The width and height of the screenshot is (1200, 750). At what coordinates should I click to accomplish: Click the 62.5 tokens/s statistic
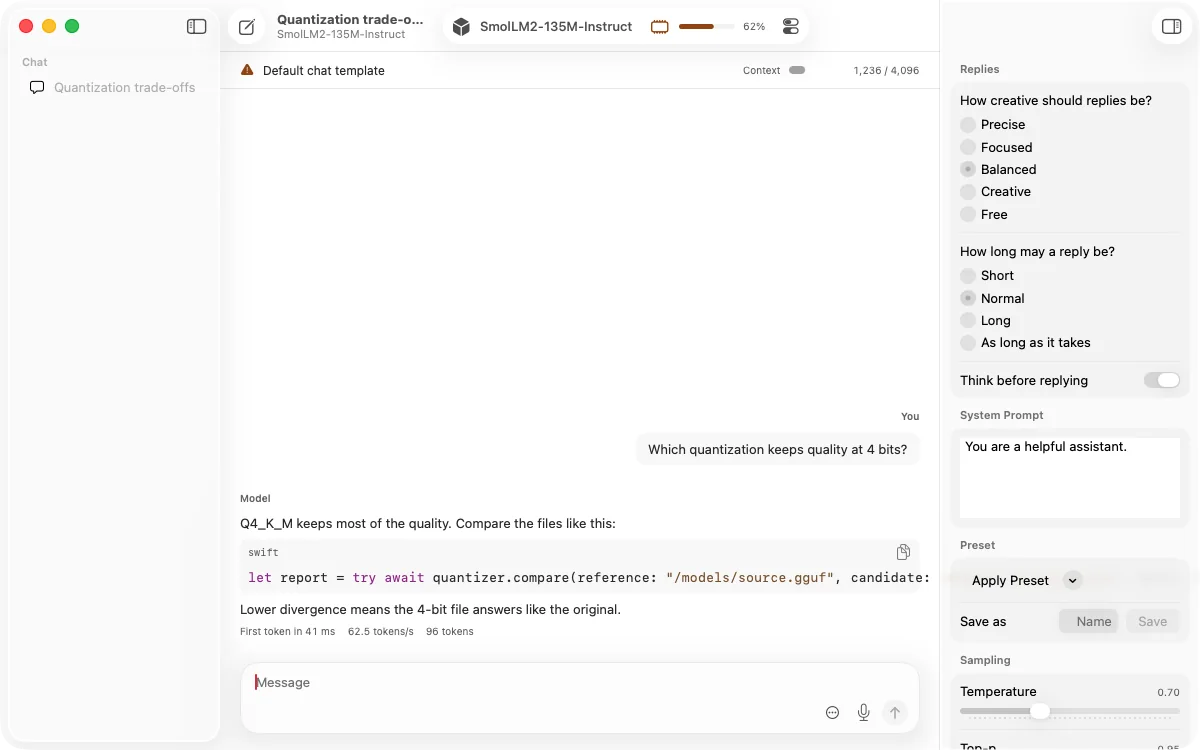[x=381, y=632]
